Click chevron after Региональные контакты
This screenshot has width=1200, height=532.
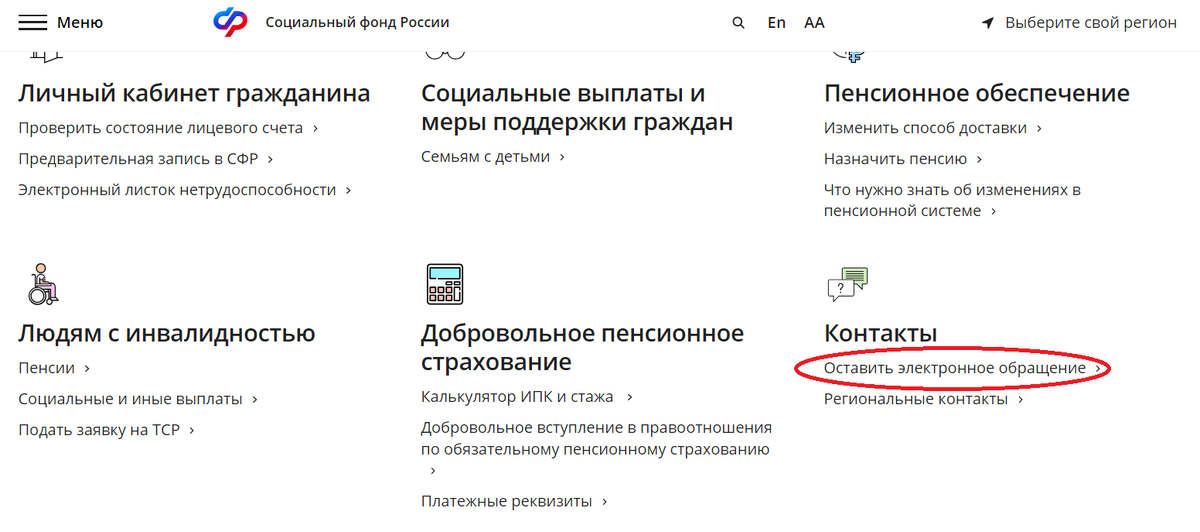click(x=1020, y=400)
